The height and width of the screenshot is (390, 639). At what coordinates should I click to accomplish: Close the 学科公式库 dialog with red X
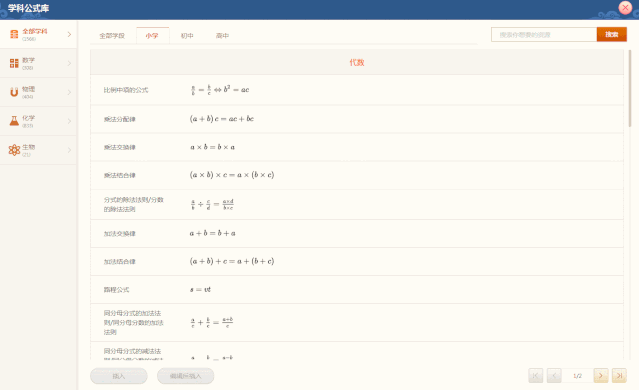point(625,7)
